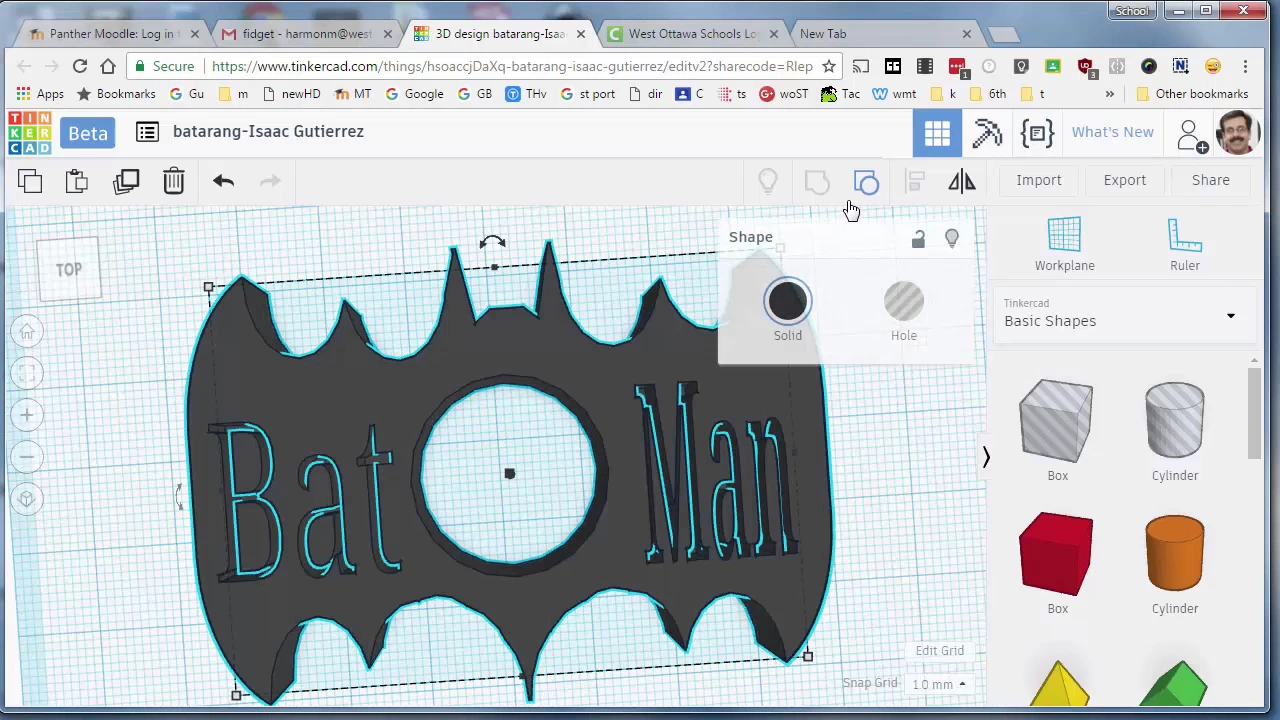Click the Beta button

pyautogui.click(x=88, y=133)
